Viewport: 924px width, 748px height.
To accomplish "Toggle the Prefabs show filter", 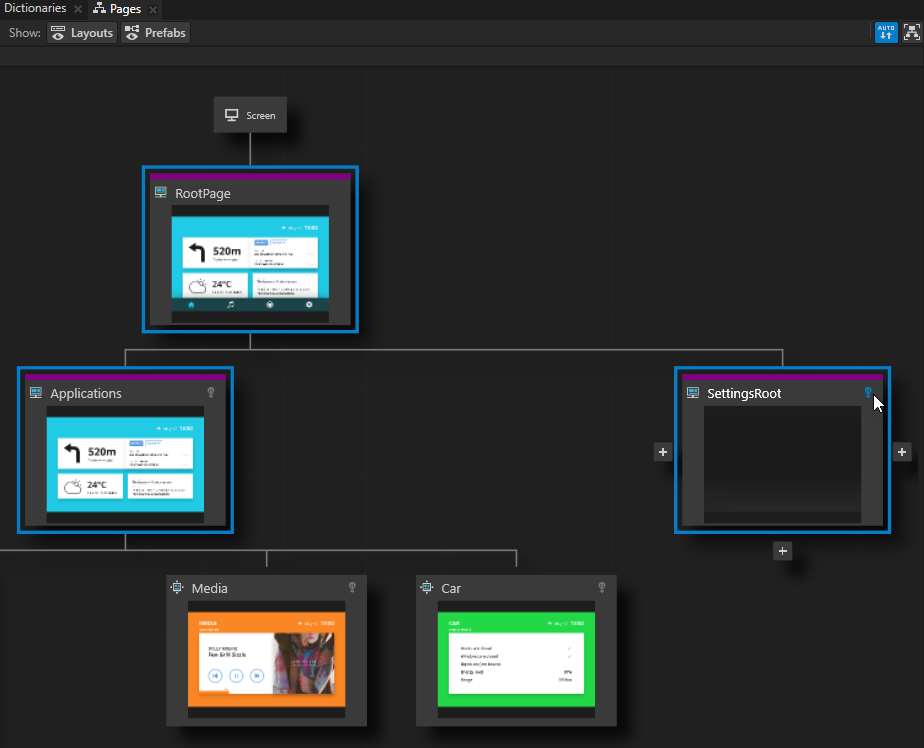I will [155, 33].
